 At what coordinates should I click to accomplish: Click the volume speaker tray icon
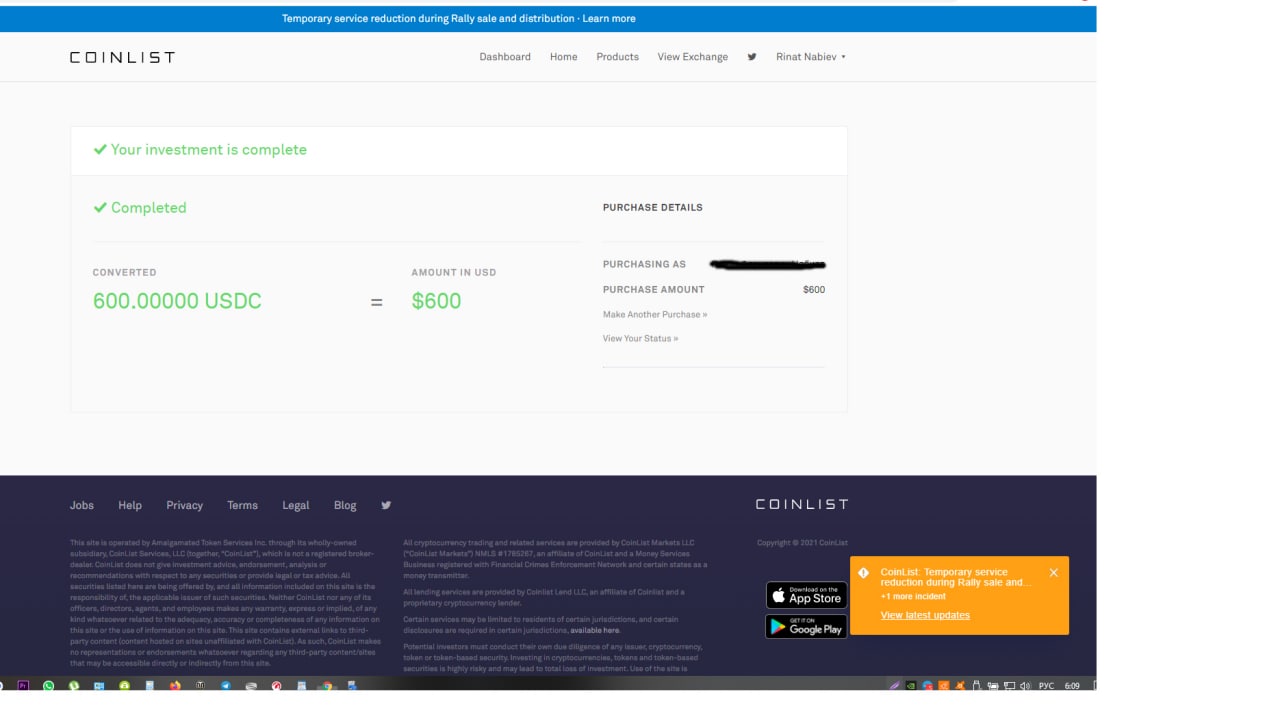1025,686
